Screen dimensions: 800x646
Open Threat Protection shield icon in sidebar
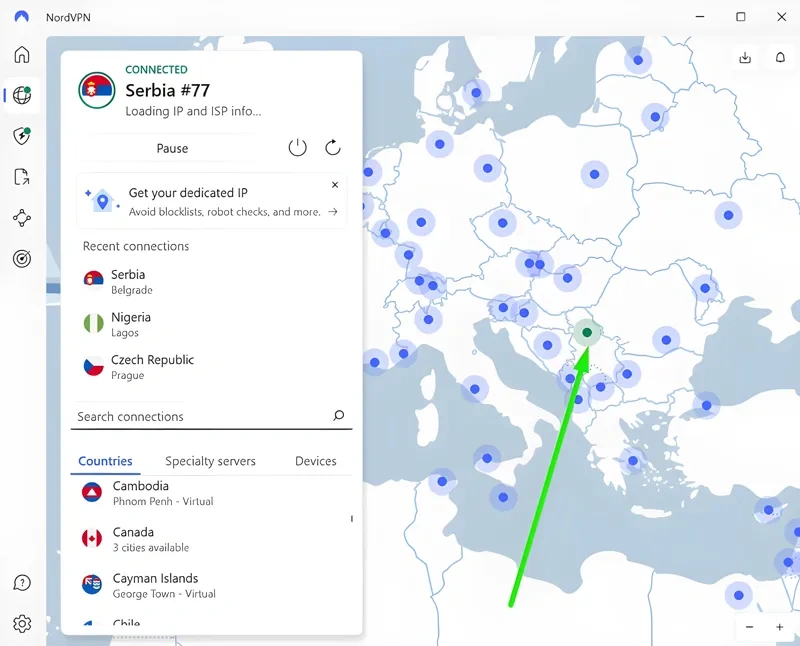22,136
